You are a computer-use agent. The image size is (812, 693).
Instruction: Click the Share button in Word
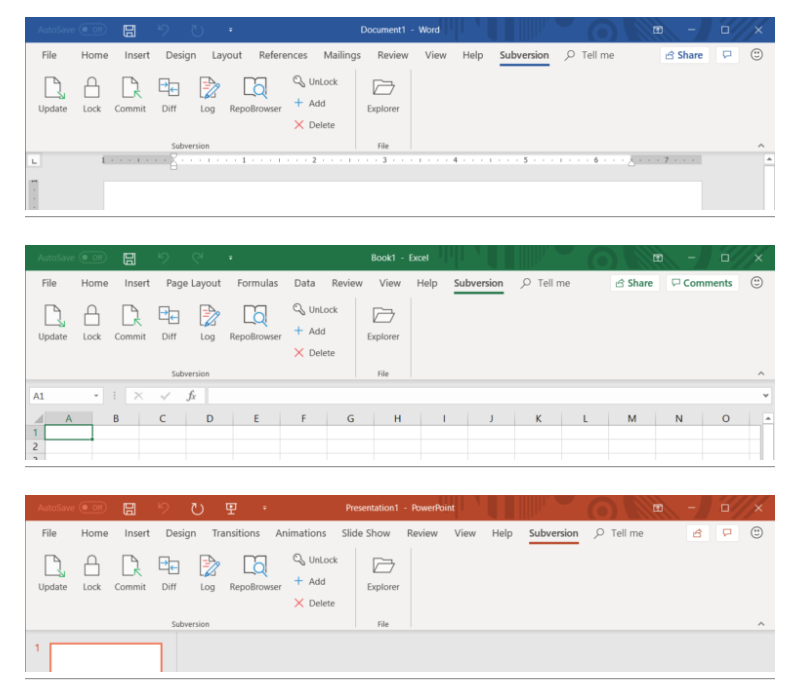pyautogui.click(x=684, y=55)
